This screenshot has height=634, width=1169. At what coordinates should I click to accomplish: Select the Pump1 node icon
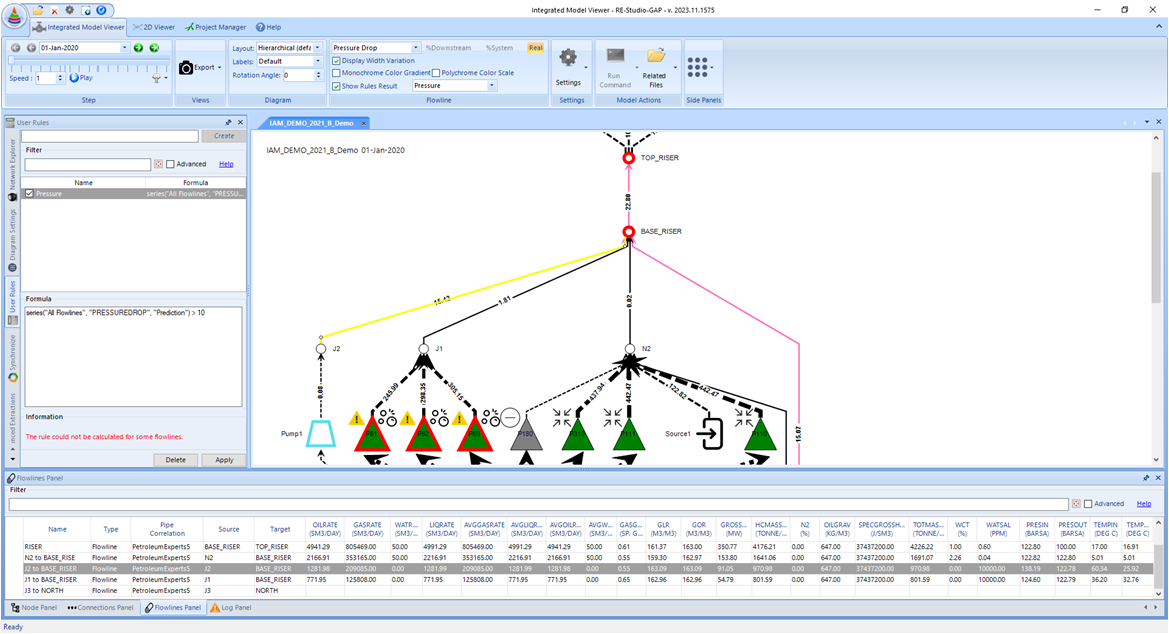pyautogui.click(x=321, y=434)
